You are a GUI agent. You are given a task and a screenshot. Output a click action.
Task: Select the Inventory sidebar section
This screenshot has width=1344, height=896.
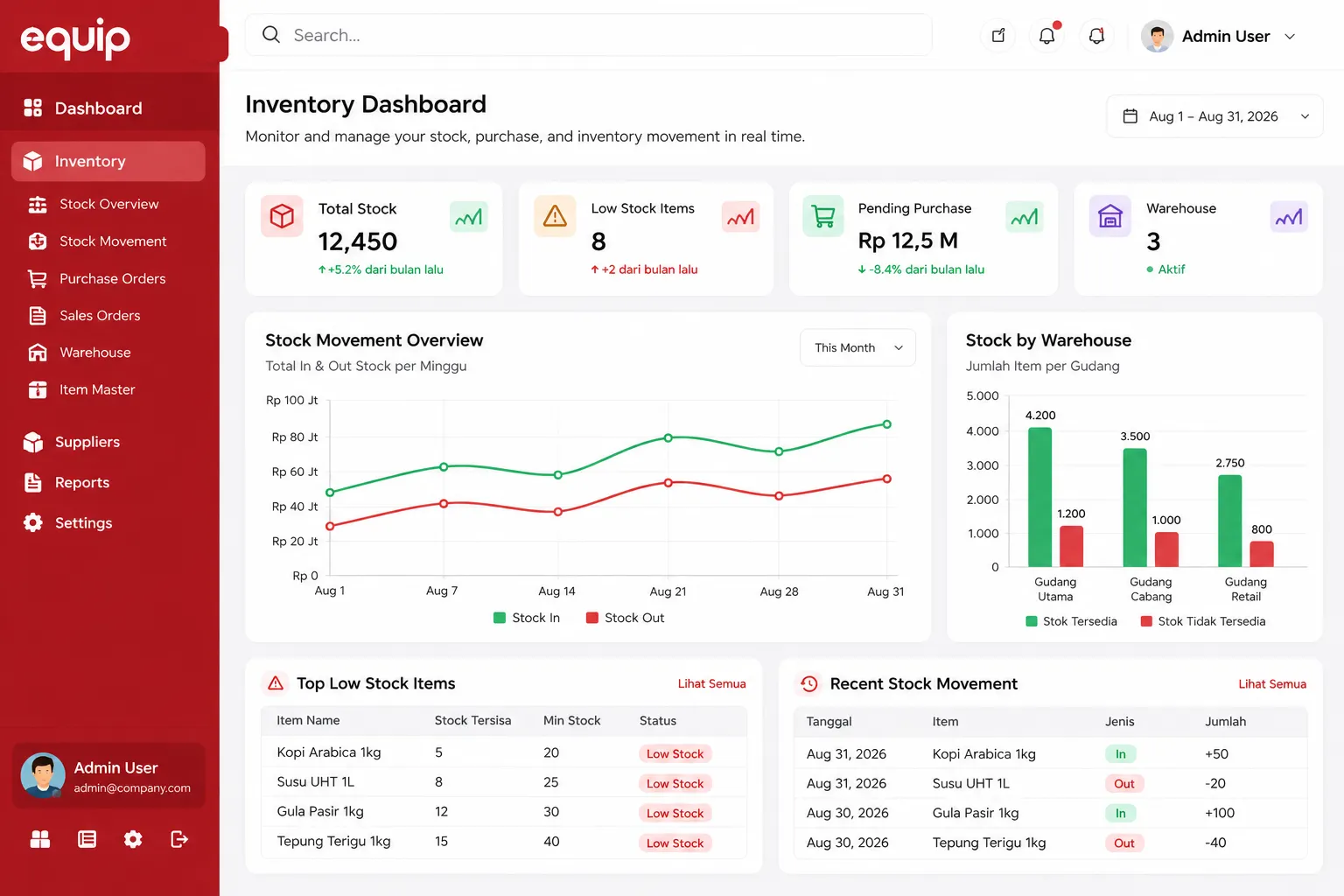108,161
